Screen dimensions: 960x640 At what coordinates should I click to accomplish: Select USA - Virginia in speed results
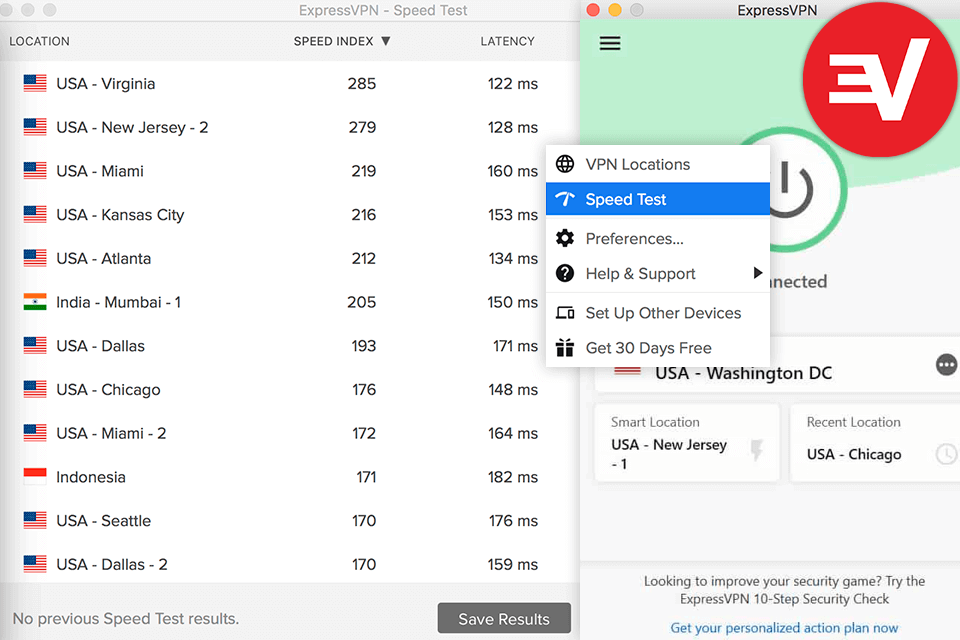[105, 83]
